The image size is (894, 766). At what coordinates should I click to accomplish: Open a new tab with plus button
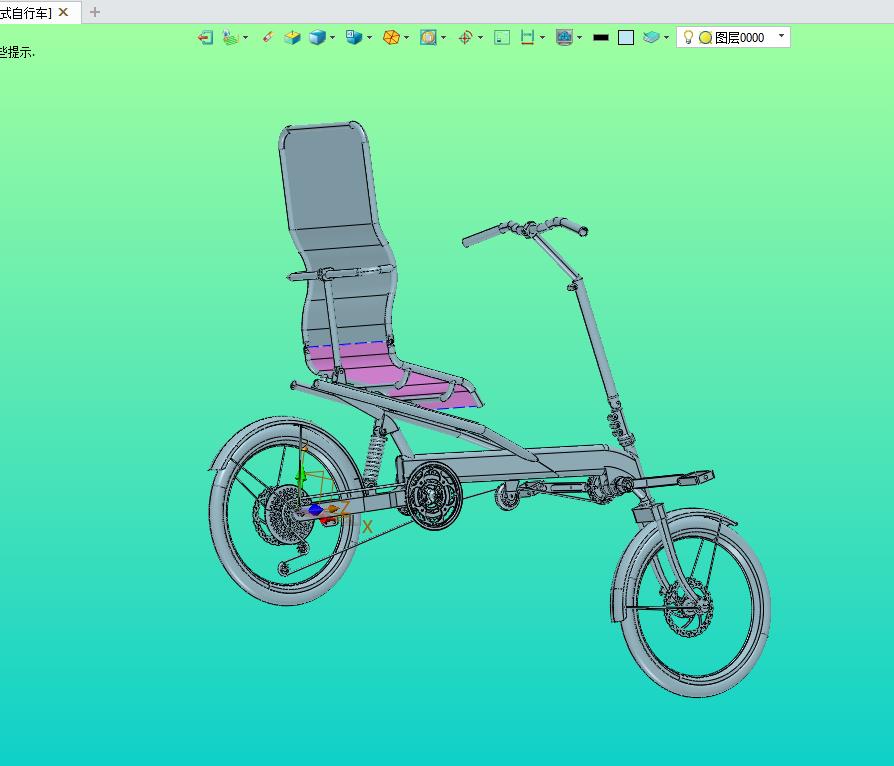click(95, 12)
